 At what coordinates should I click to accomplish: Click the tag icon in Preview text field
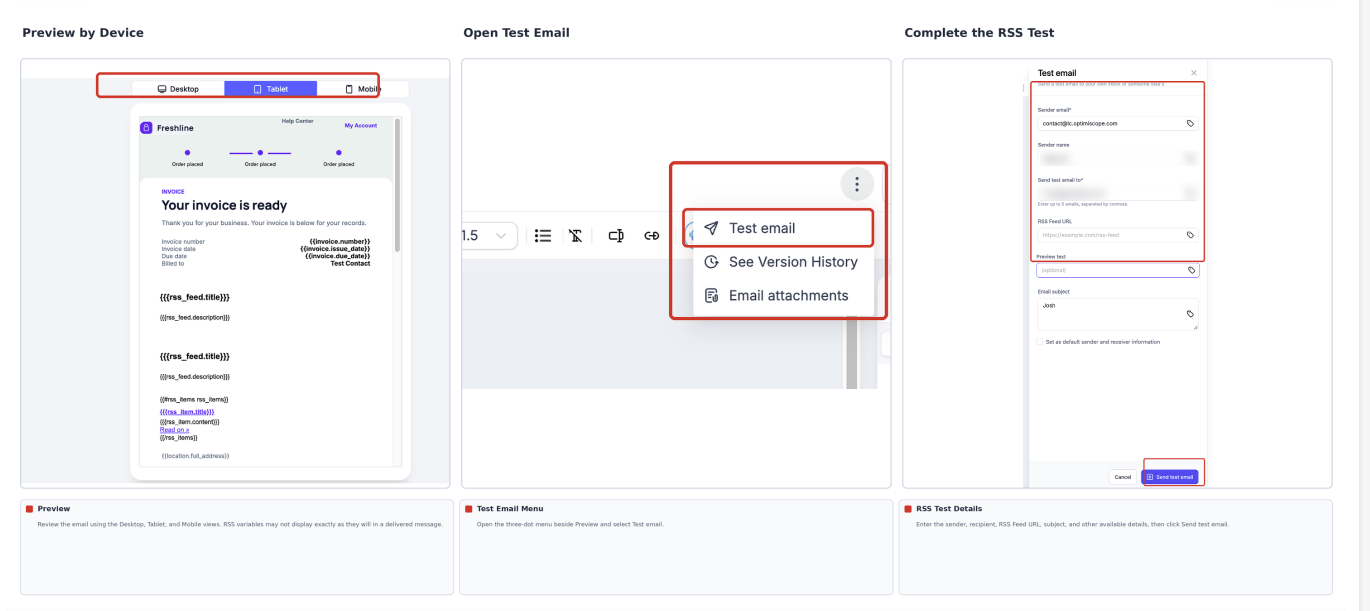[1191, 270]
